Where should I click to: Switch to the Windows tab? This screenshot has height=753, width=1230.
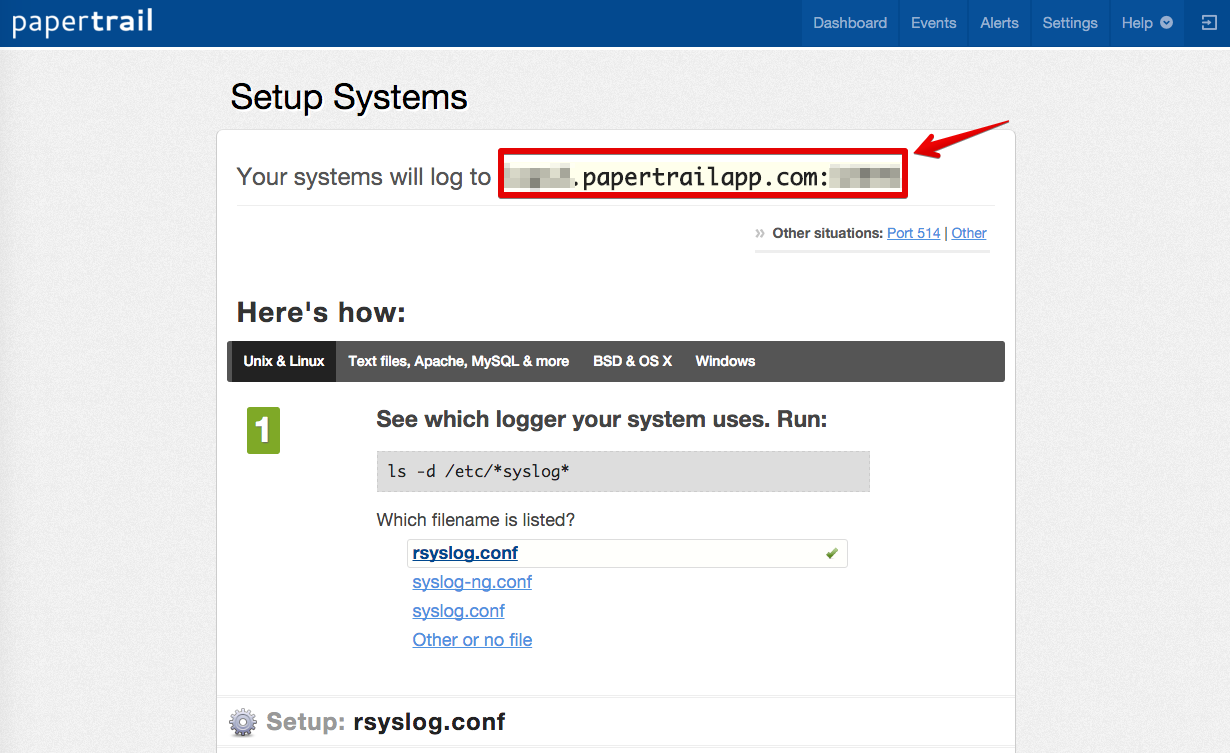pyautogui.click(x=725, y=361)
